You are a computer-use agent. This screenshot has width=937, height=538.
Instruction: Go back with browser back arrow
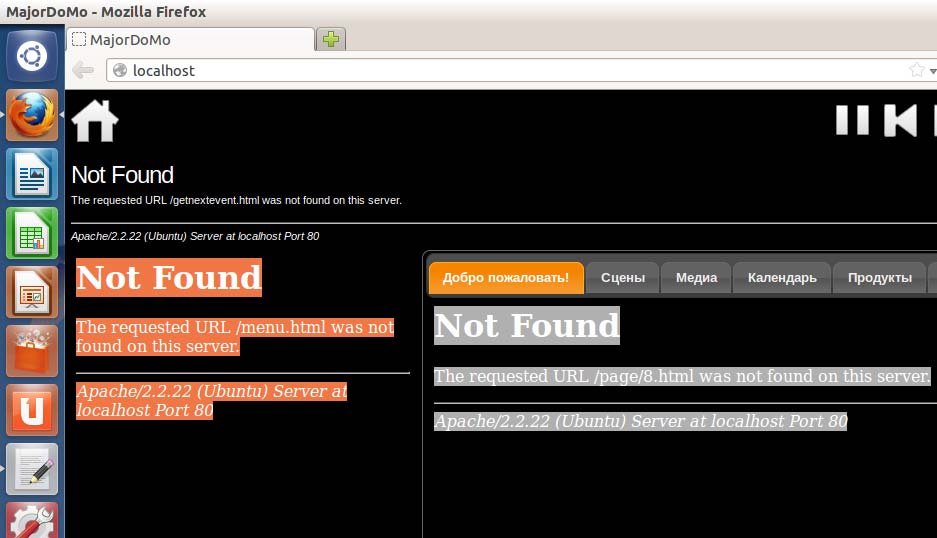(83, 71)
